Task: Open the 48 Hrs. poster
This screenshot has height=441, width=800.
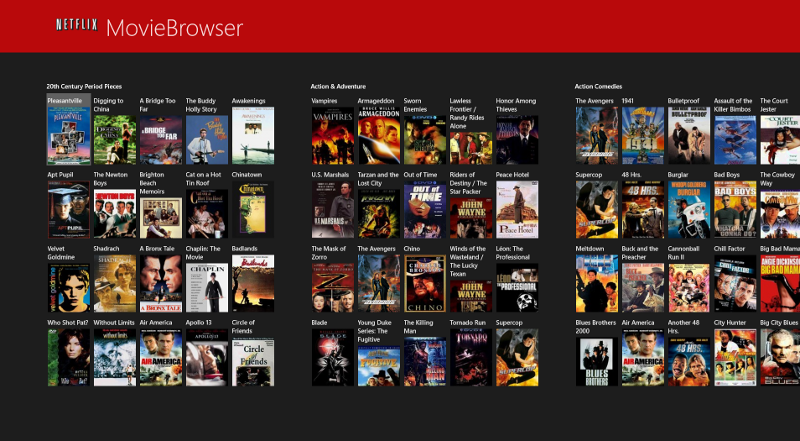Action: [x=642, y=209]
